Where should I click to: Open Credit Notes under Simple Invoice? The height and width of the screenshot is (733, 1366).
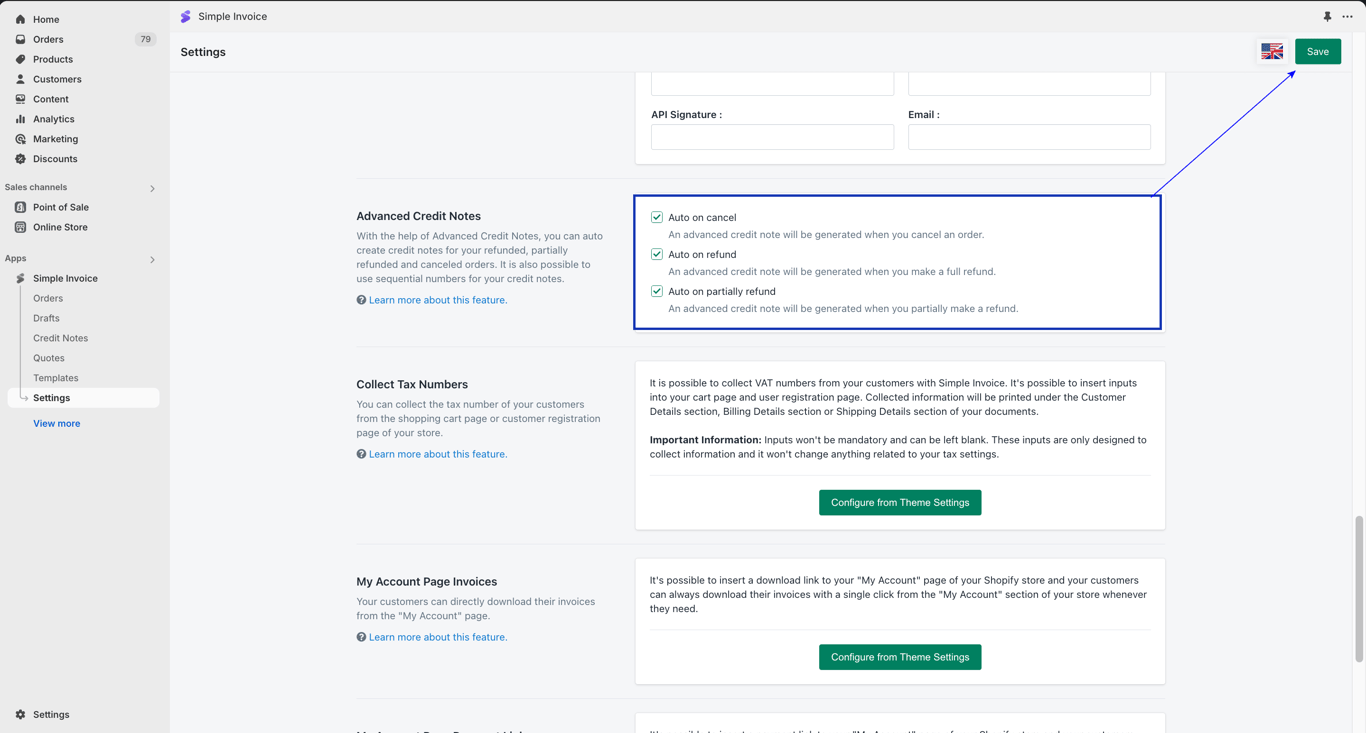(60, 338)
